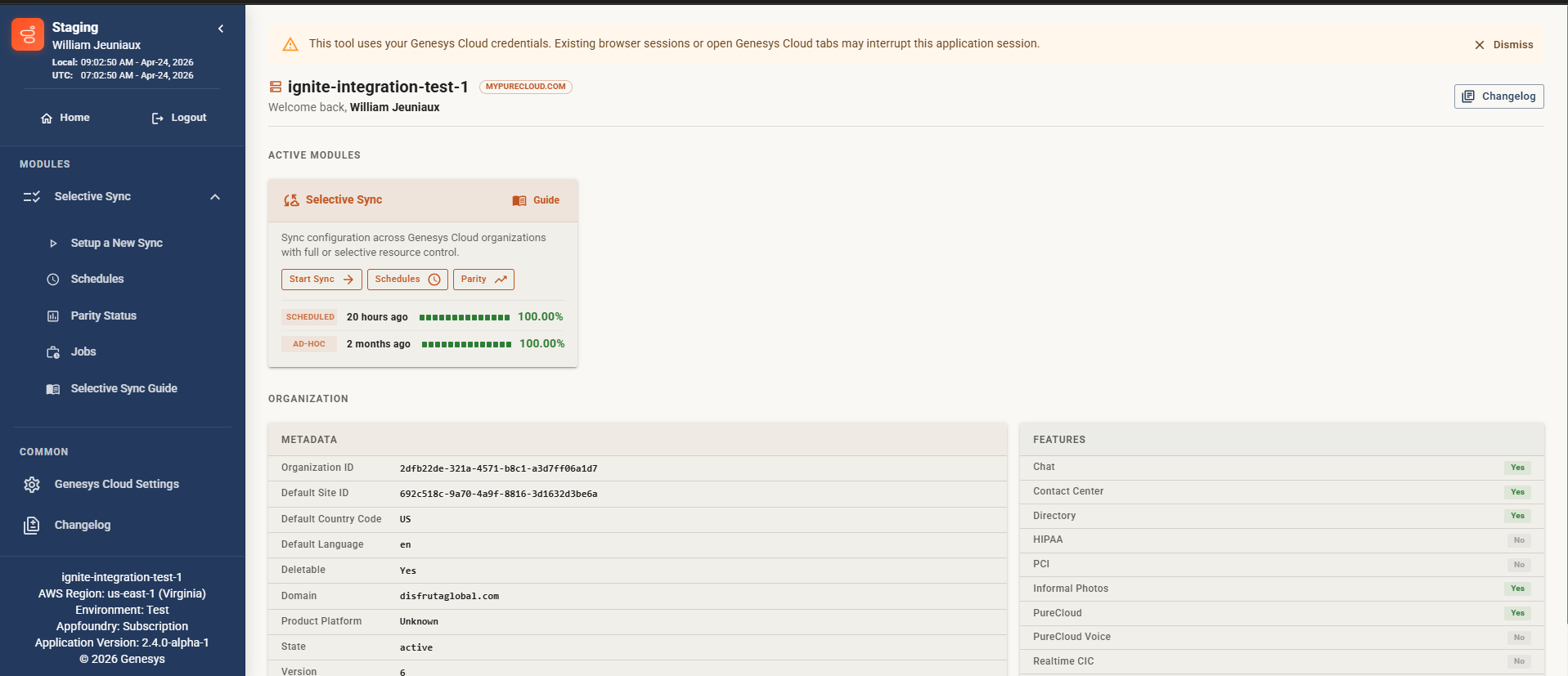Collapse the Selective Sync module menu
1568x676 pixels.
click(215, 197)
